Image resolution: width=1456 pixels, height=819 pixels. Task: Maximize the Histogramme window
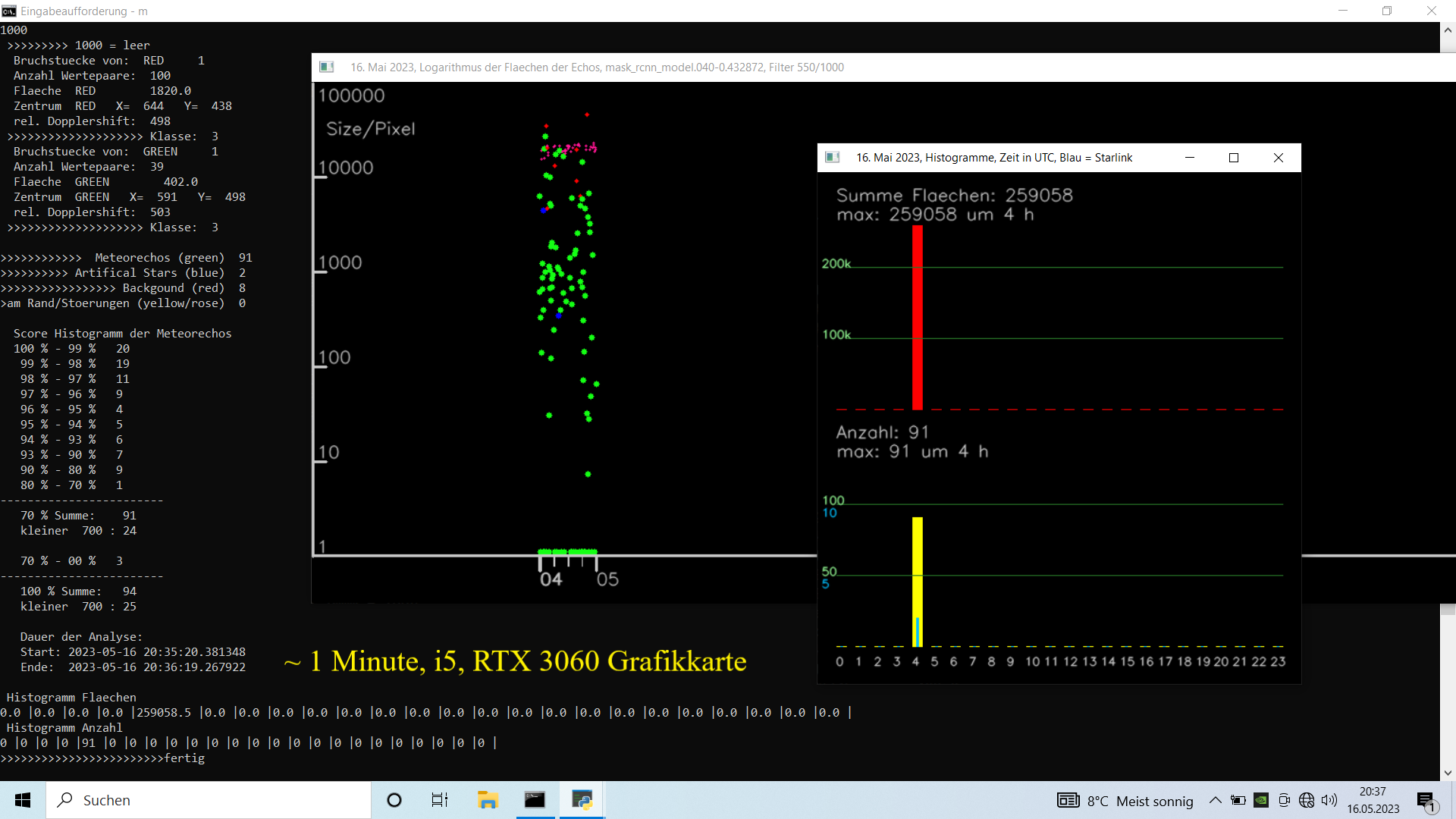click(1234, 157)
